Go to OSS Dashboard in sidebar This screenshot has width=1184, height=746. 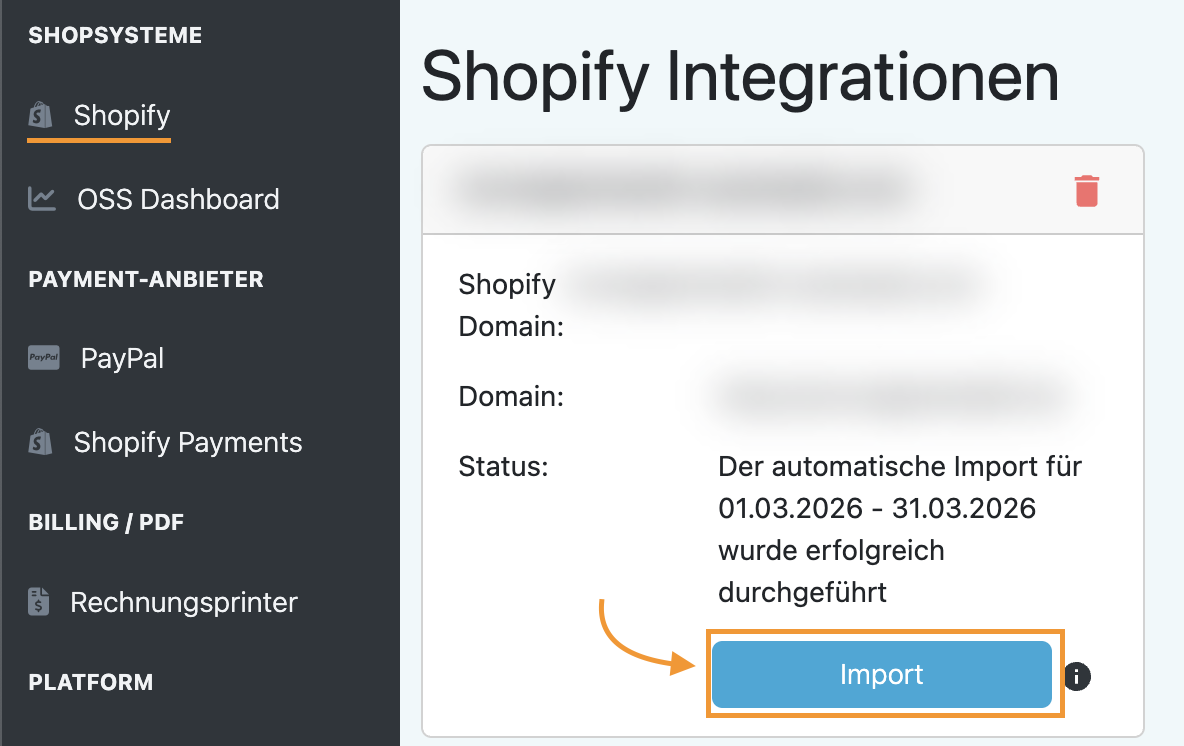[178, 199]
